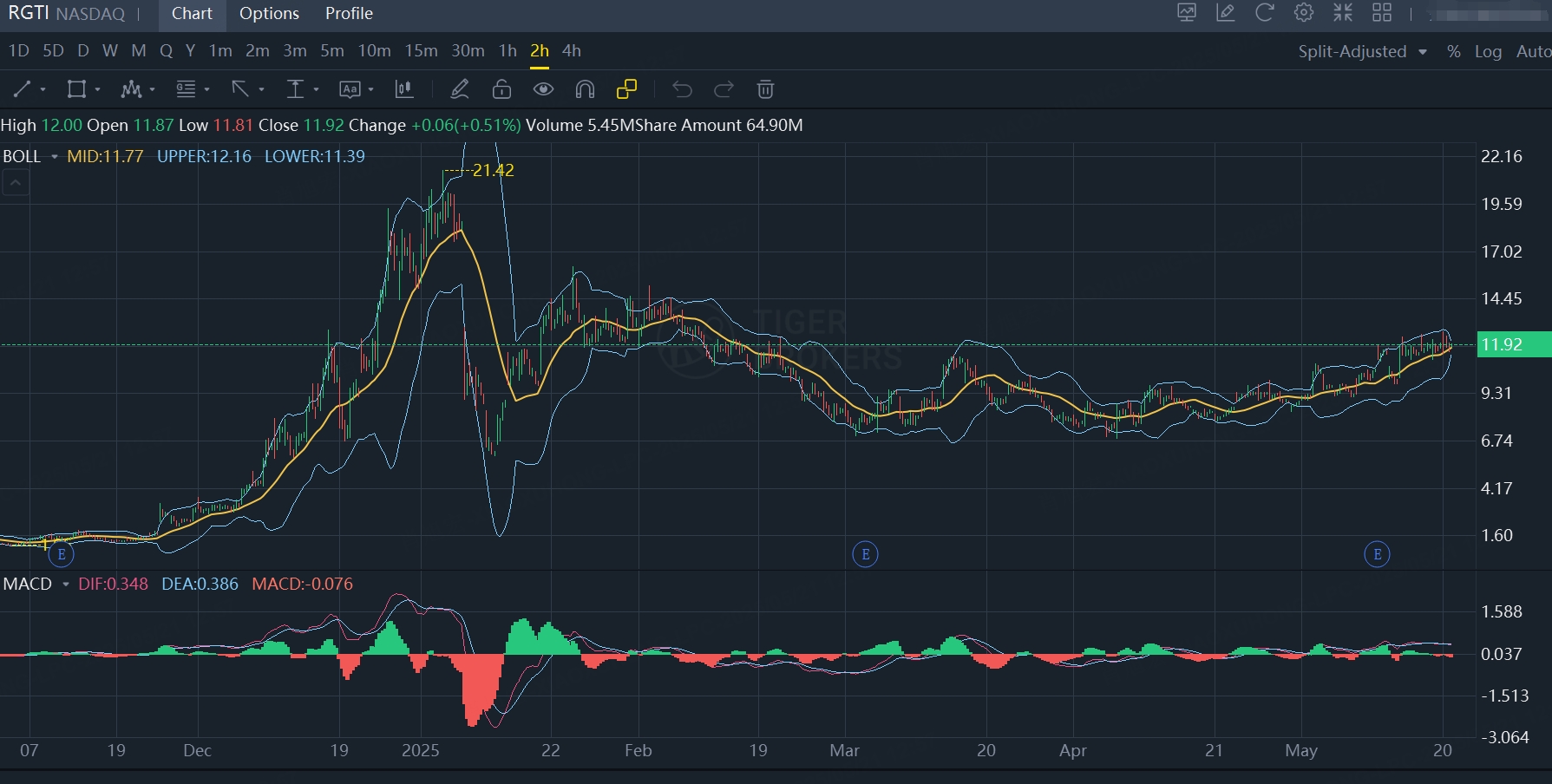Expand arrow tool dropdown arrow

pos(261,89)
